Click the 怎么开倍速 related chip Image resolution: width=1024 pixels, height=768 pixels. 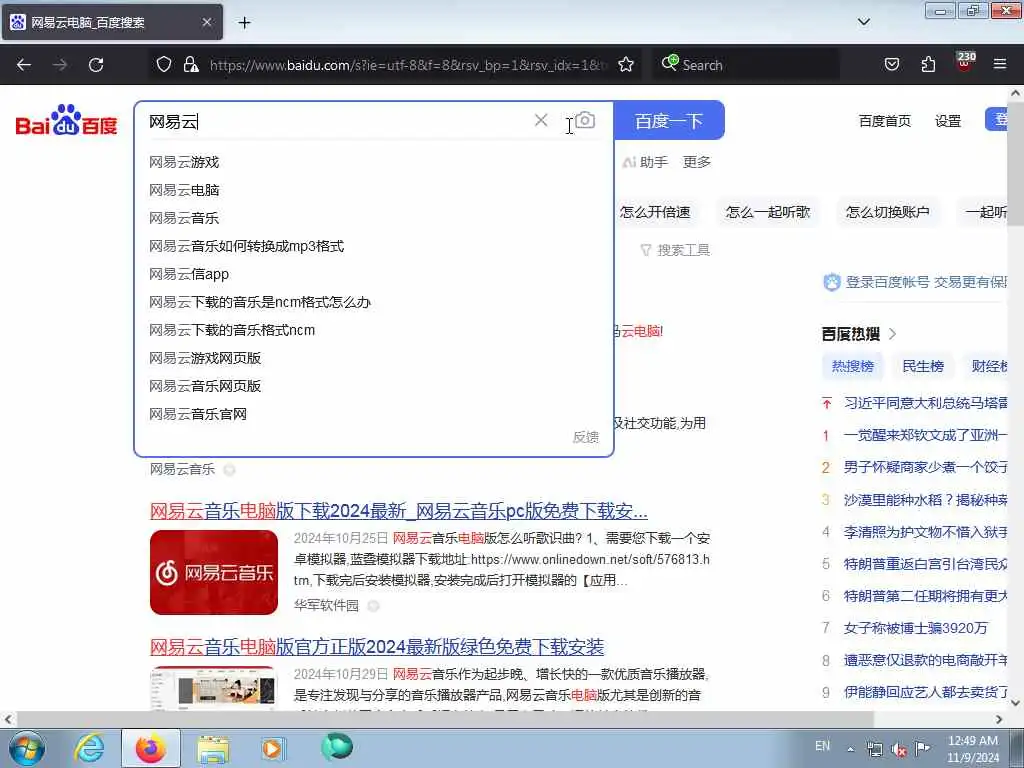[655, 212]
